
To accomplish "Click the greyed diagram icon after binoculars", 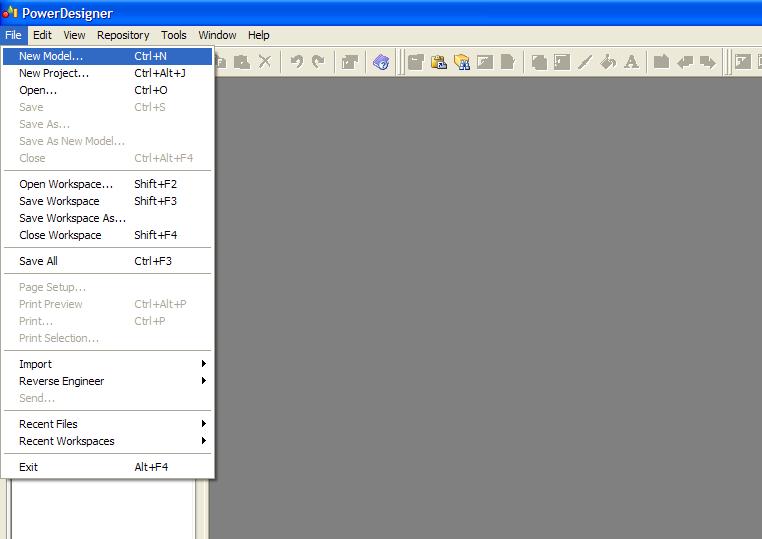I will point(485,62).
